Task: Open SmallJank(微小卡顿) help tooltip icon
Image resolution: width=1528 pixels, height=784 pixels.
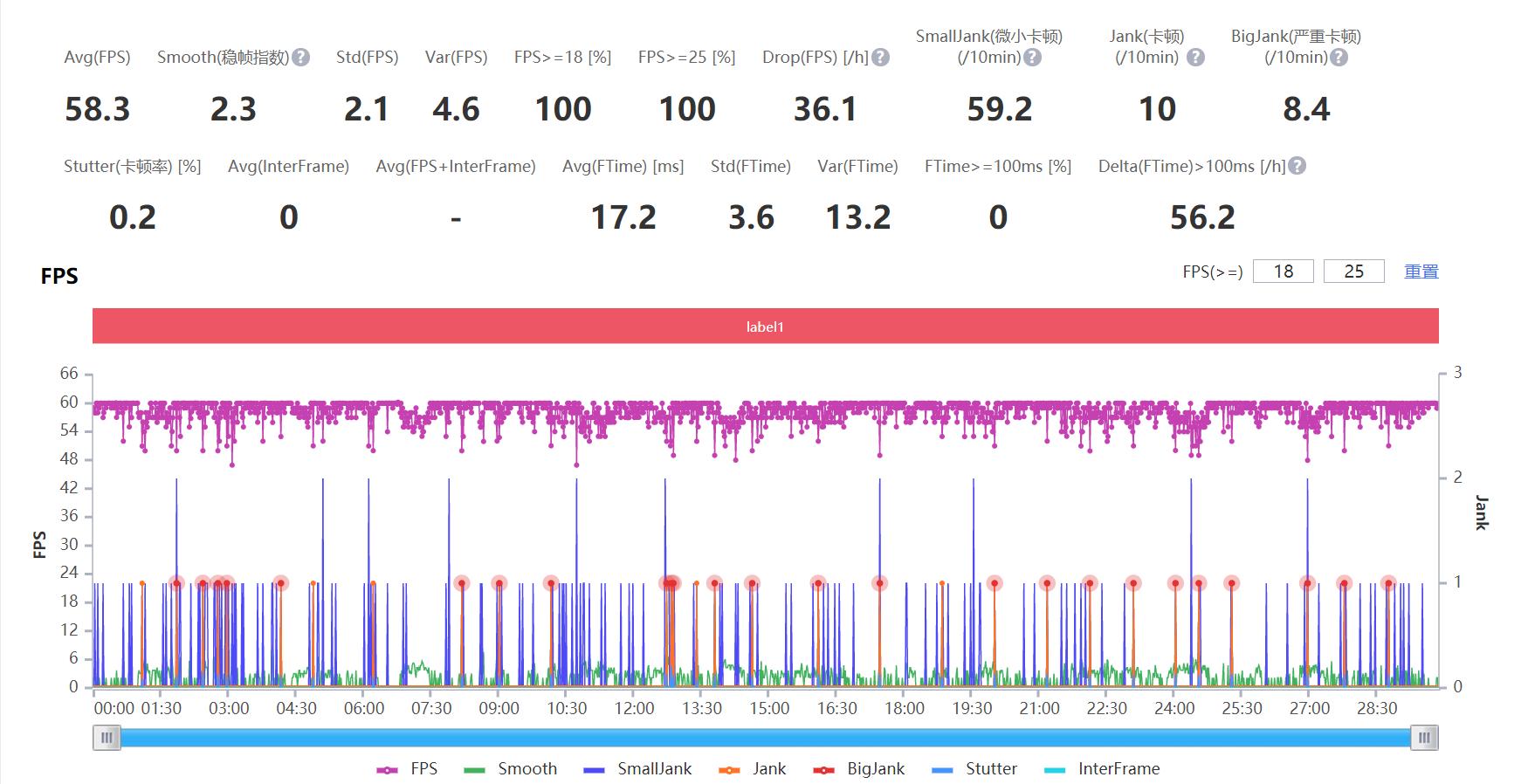Action: (1032, 58)
